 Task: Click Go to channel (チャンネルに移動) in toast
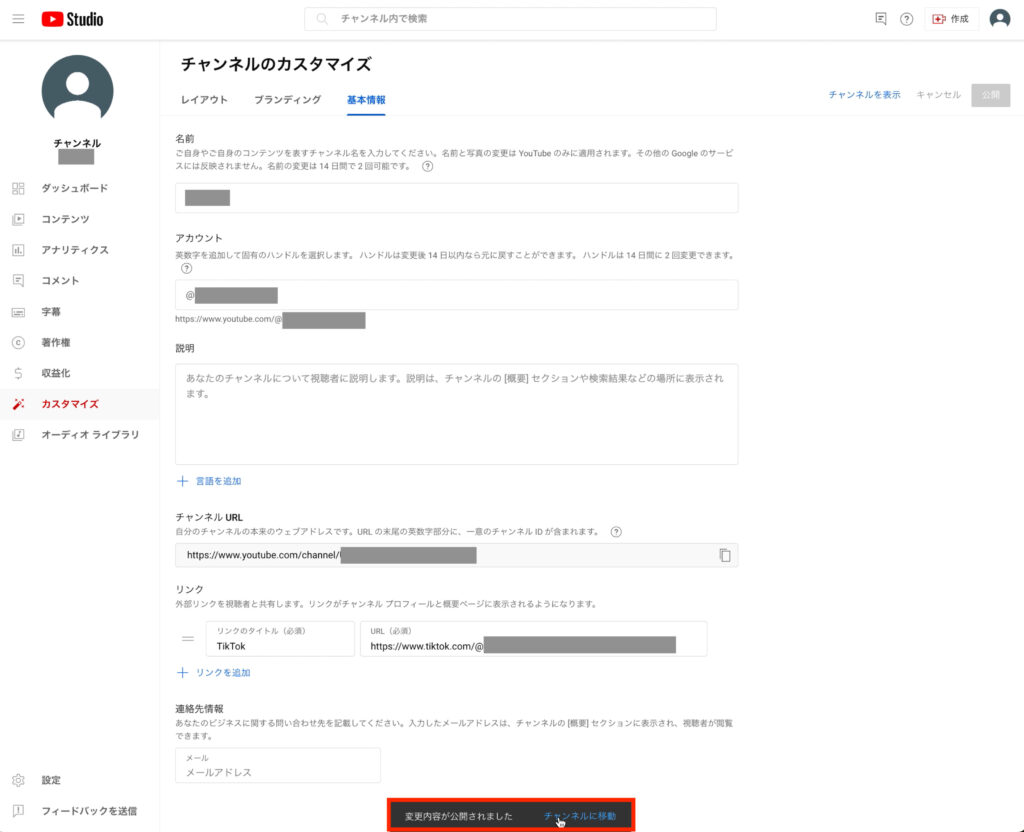(x=580, y=816)
